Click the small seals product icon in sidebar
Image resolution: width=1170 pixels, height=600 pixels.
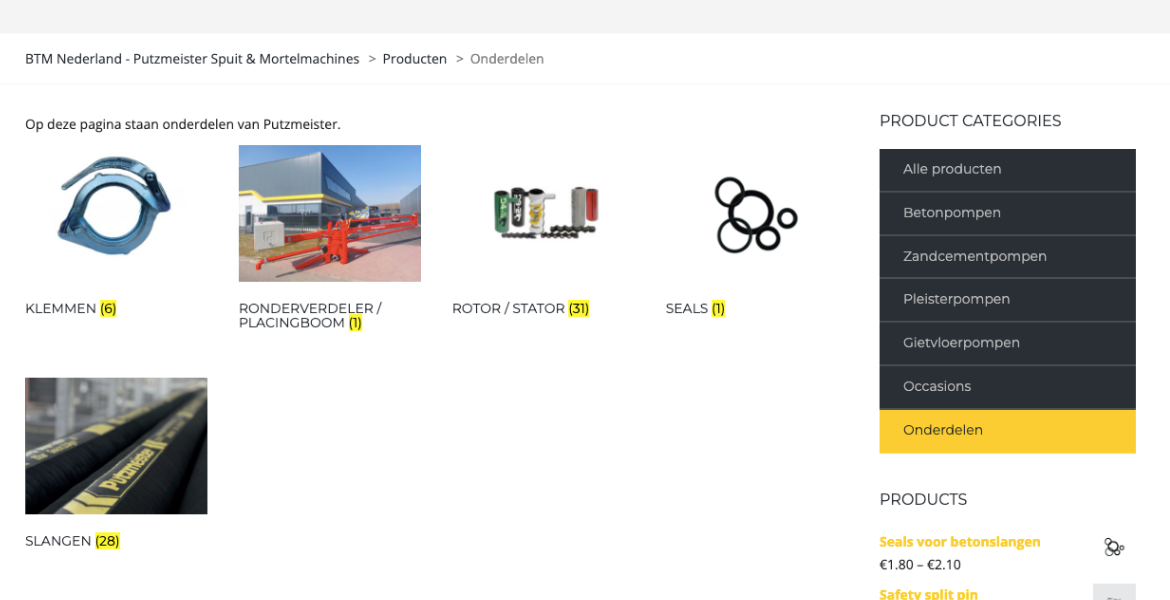tap(1114, 547)
